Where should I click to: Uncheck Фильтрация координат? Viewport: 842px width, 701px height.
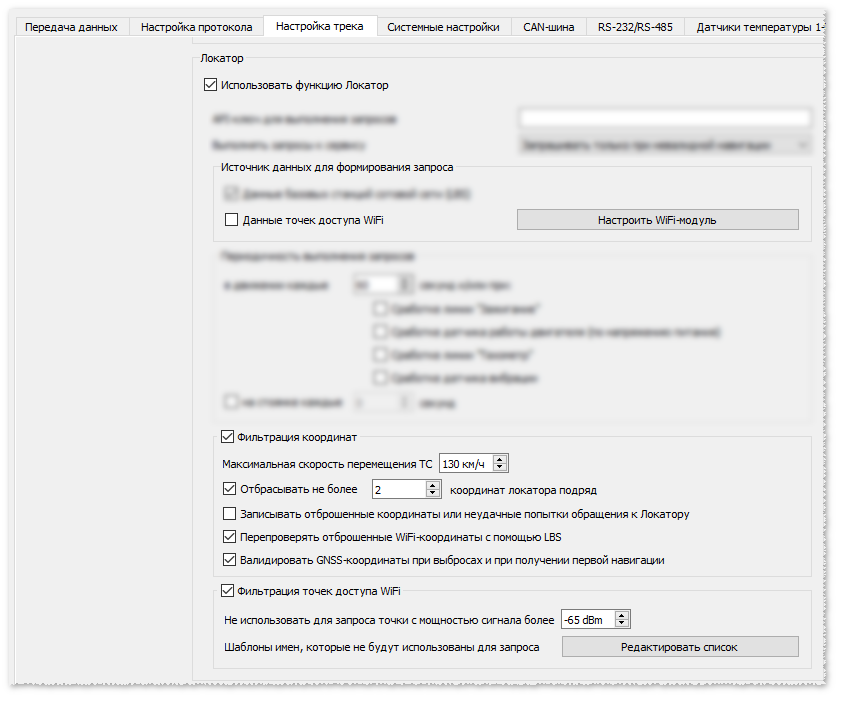coord(227,437)
